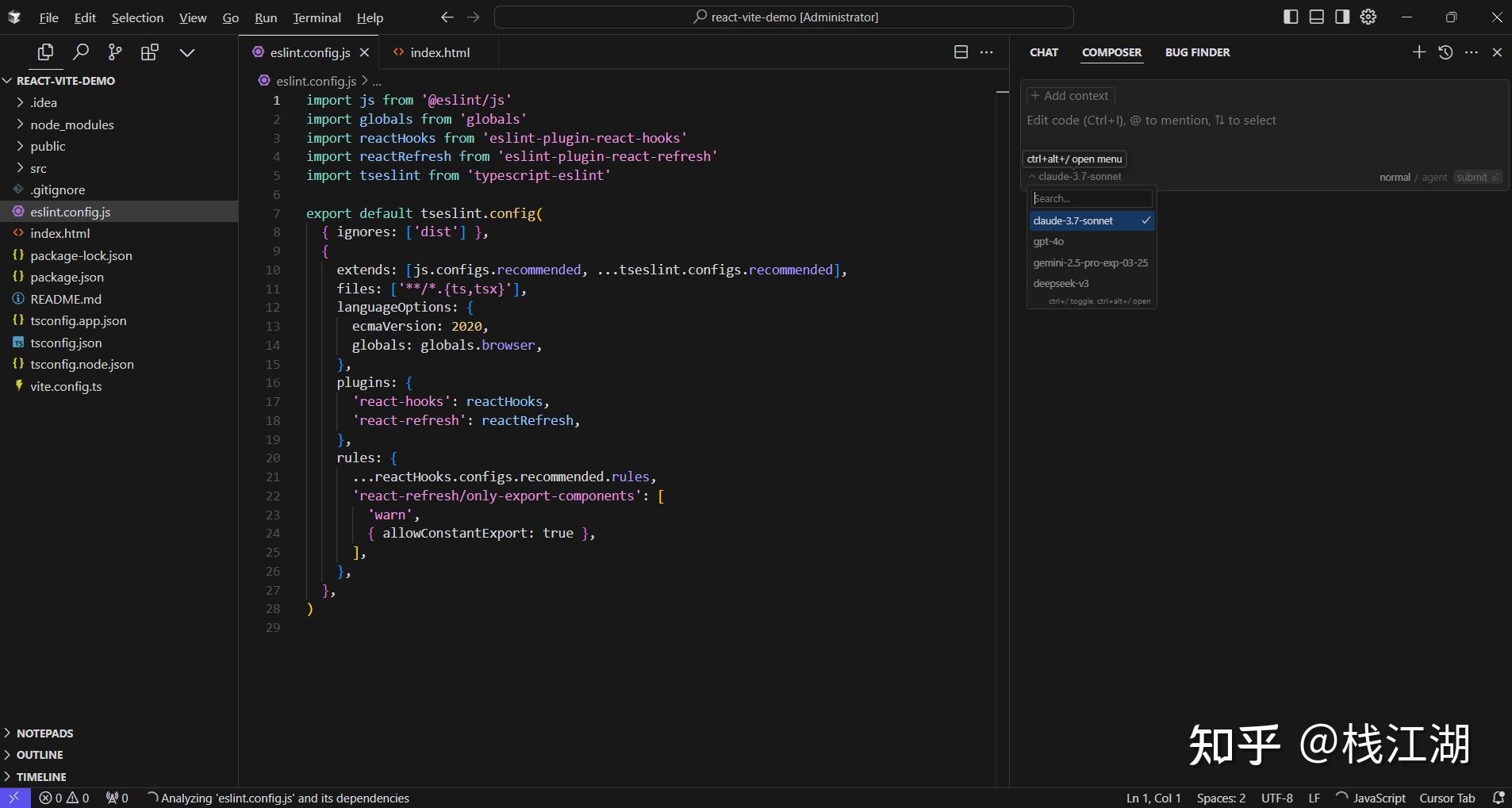This screenshot has height=808, width=1512.
Task: Start a new composer with plus icon
Action: click(1419, 52)
